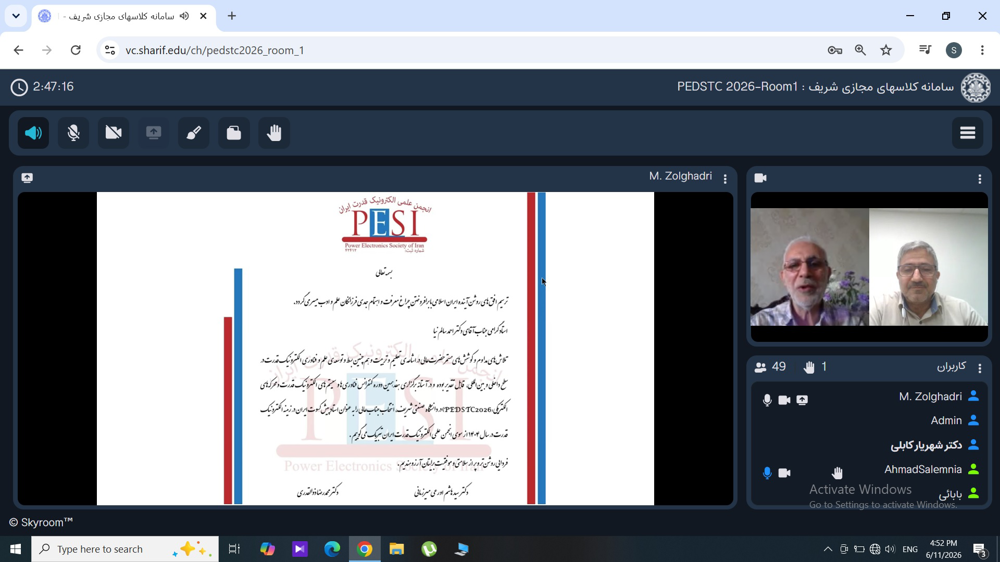The image size is (1000, 562).
Task: Open the hamburger menu in Skyroom
Action: pos(967,133)
